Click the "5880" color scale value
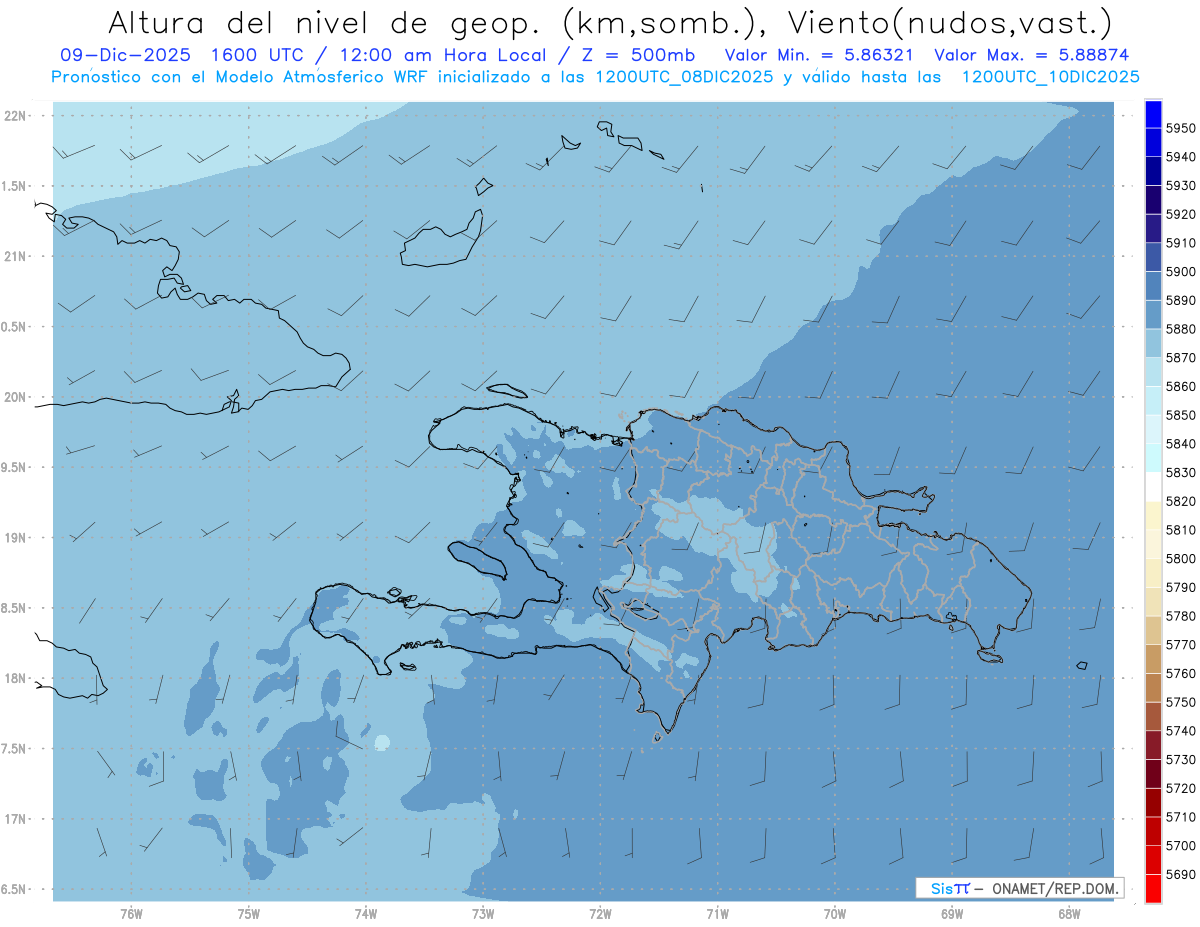1200x927 pixels. pyautogui.click(x=1181, y=328)
